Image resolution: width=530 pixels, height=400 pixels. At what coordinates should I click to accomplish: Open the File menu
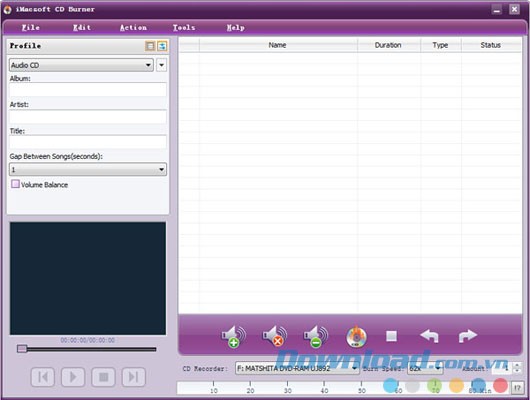tap(31, 27)
